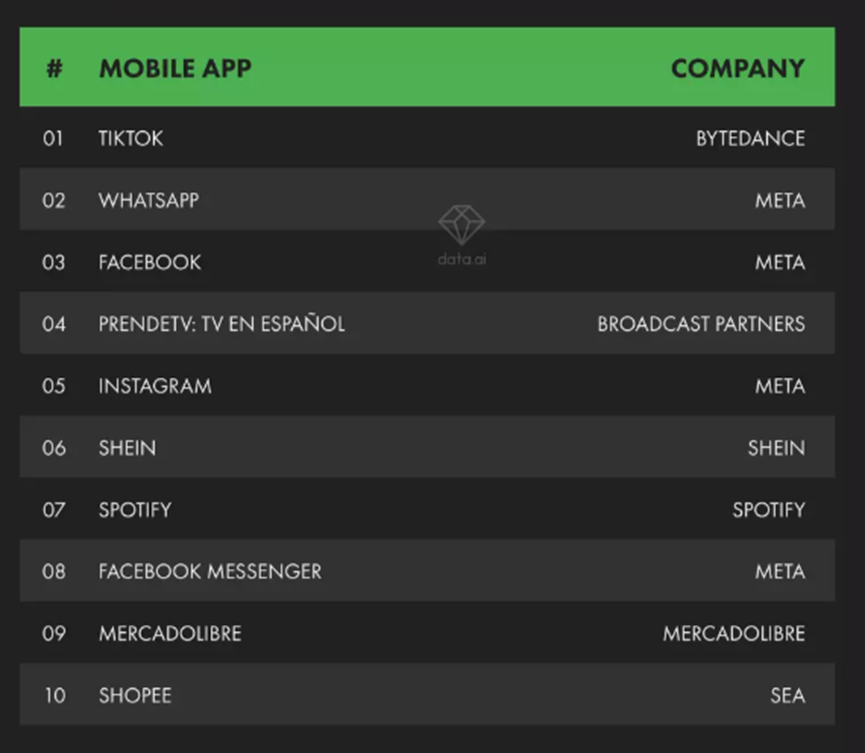Click the MOBILE APP column header
The width and height of the screenshot is (865, 753).
click(175, 68)
